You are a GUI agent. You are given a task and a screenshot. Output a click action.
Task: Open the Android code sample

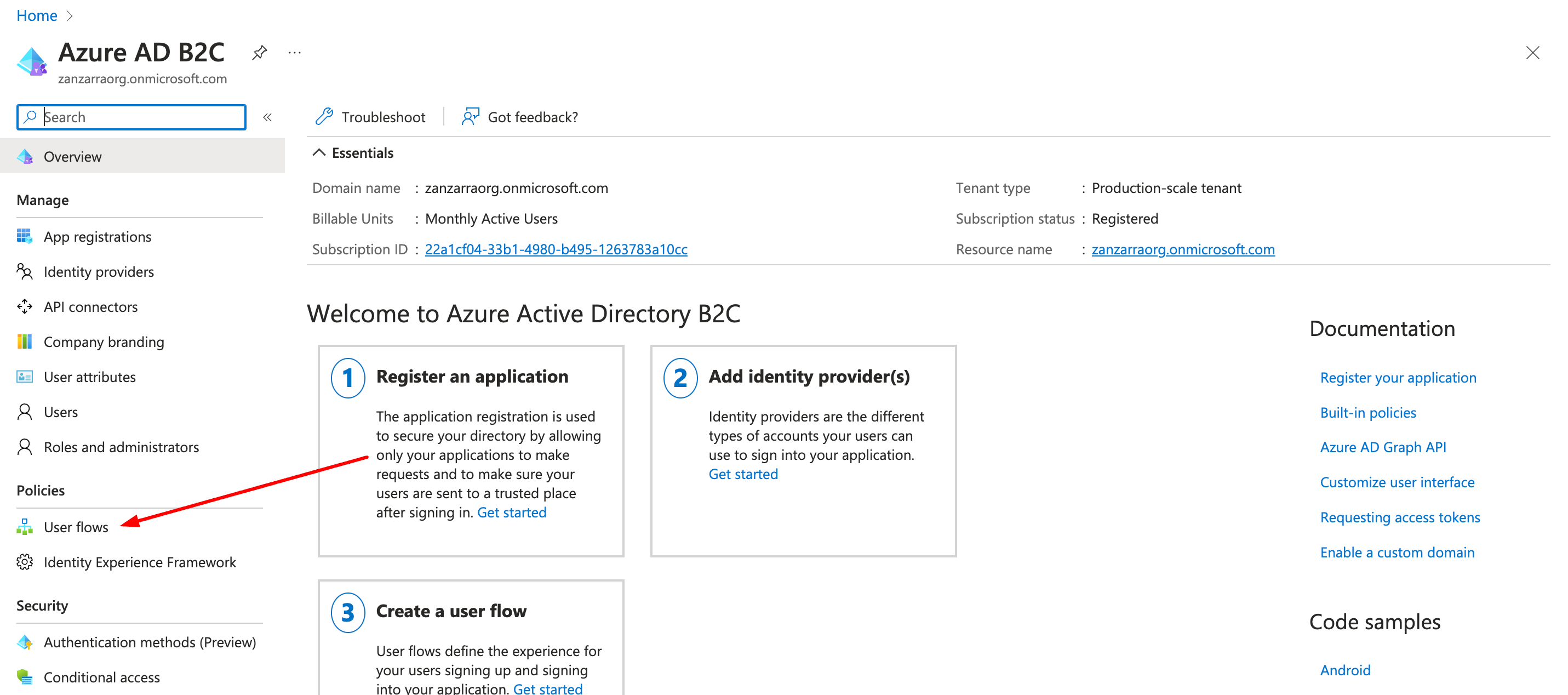pos(1344,670)
